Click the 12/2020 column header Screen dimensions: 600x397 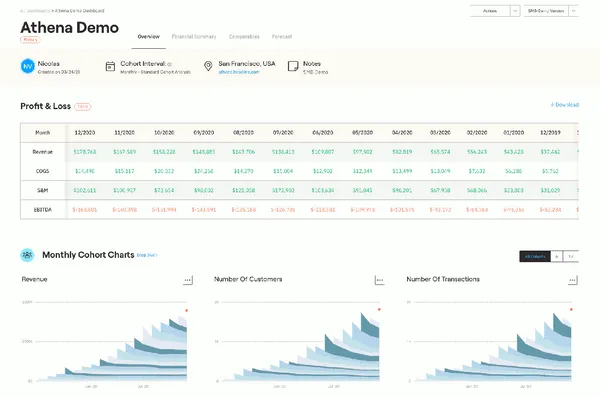[x=85, y=132]
